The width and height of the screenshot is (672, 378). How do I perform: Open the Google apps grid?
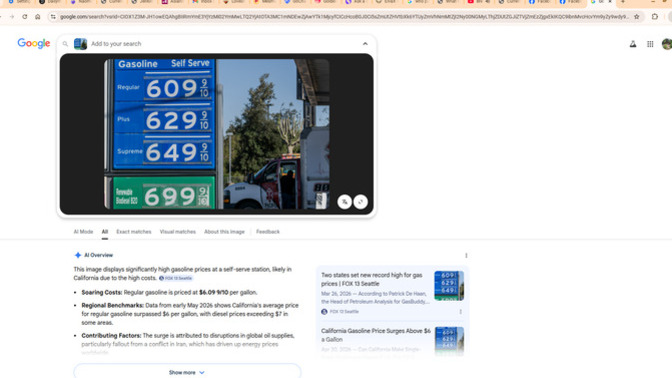click(x=650, y=44)
